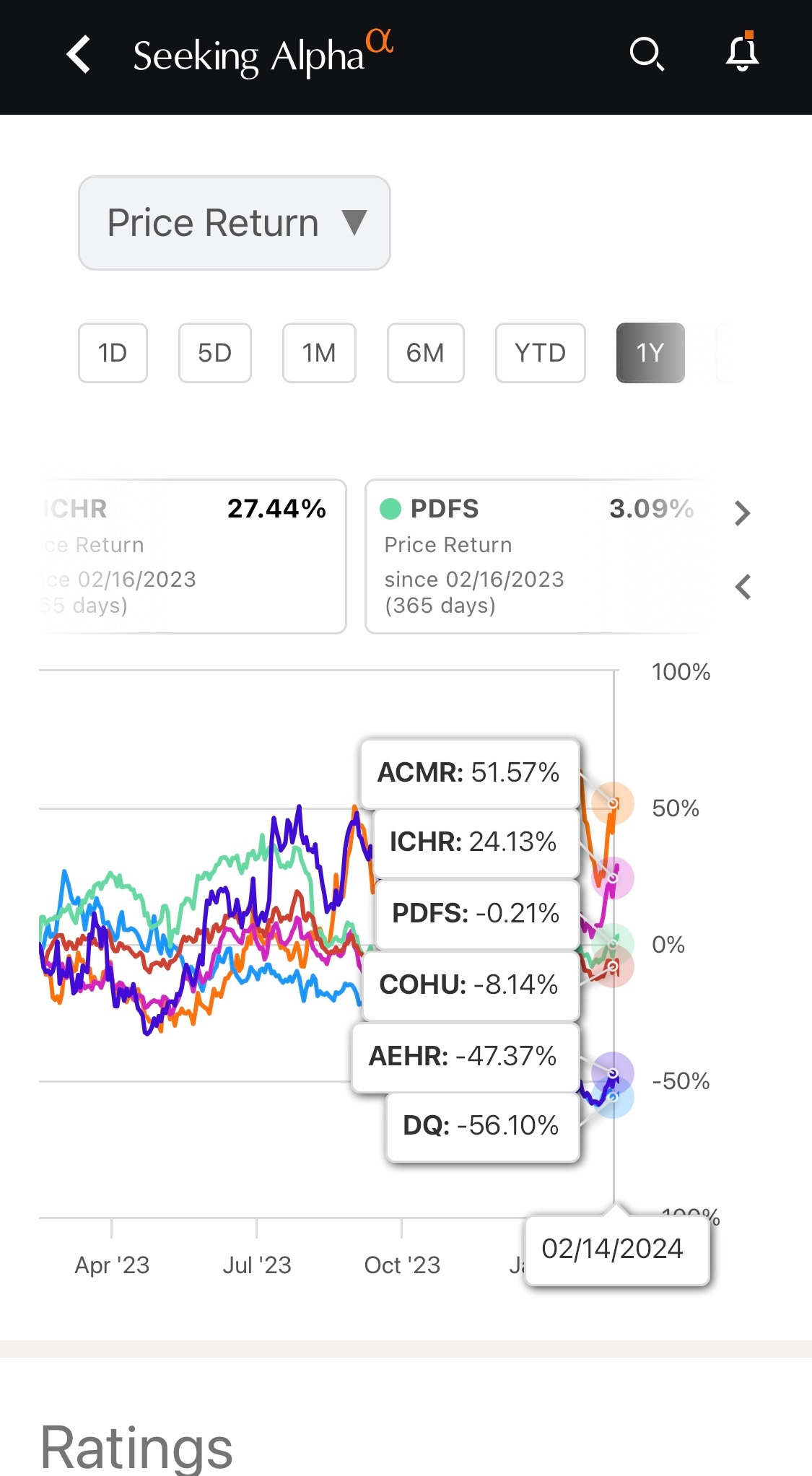Tap the back arrow icon
Viewport: 812px width, 1476px height.
click(78, 55)
